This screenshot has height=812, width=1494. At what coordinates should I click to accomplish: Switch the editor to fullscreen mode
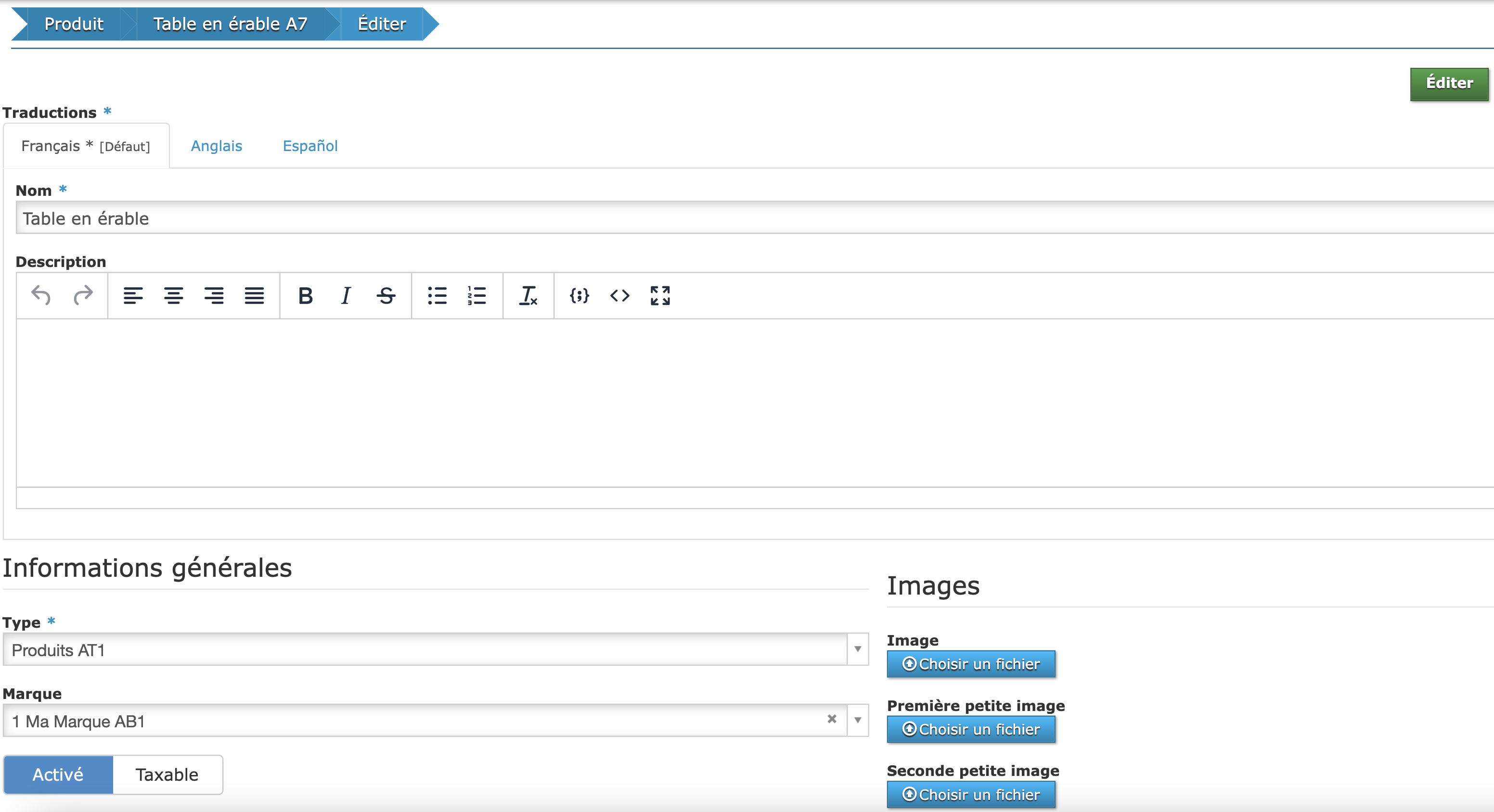660,295
